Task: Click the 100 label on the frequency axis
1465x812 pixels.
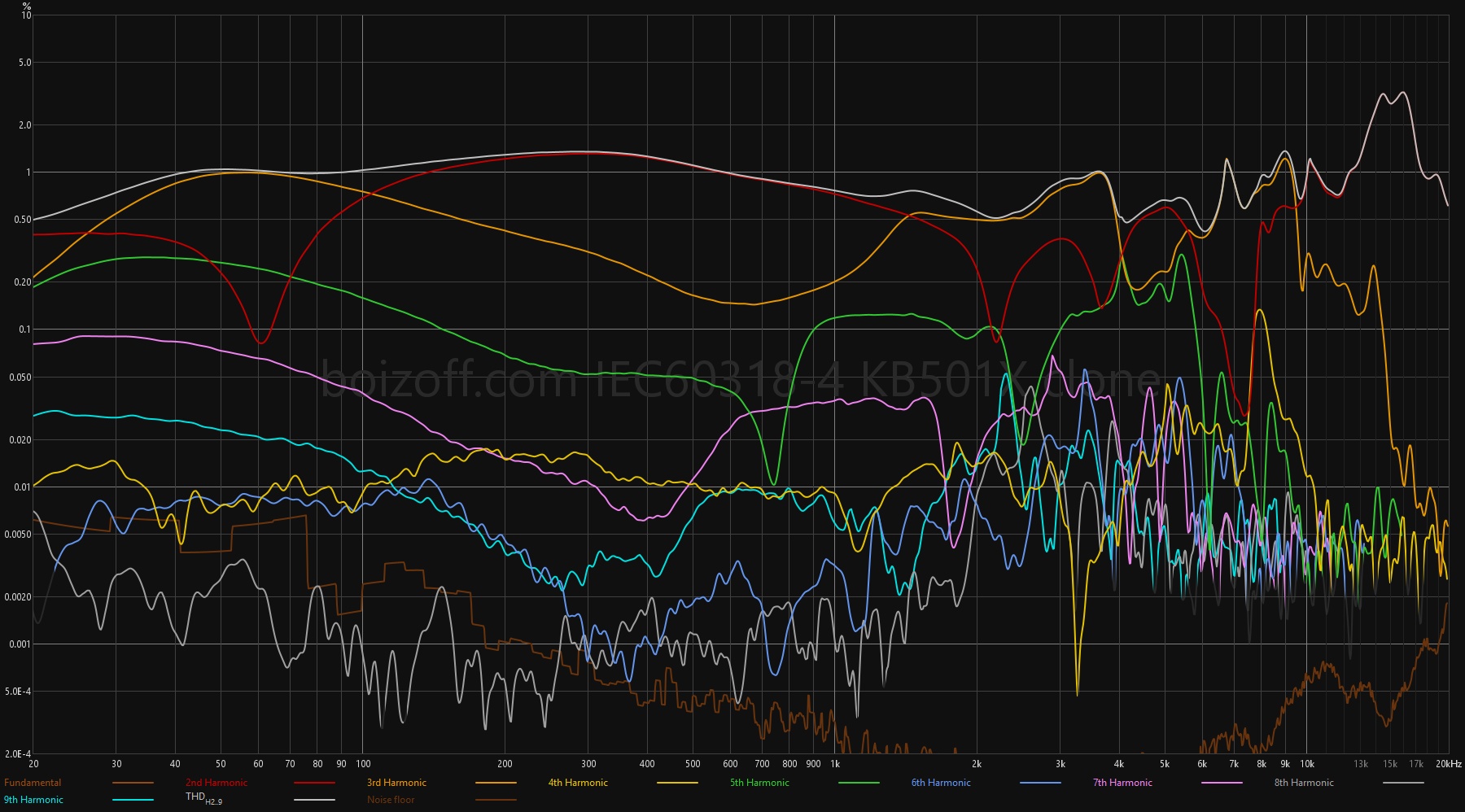Action: (363, 764)
